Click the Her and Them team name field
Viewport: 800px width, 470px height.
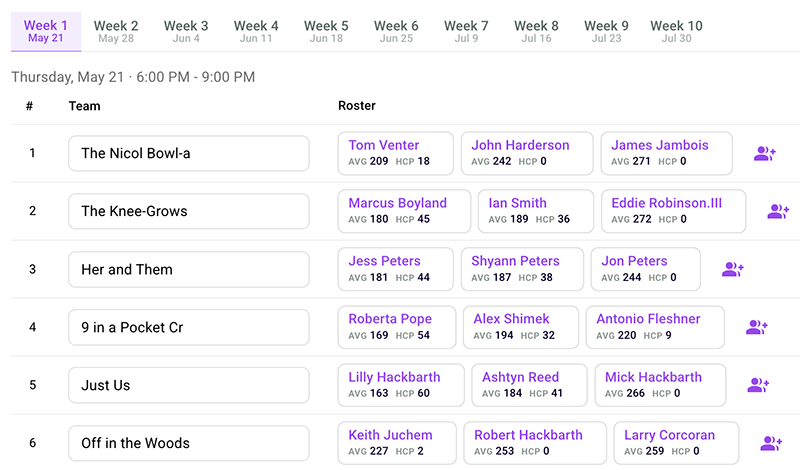[189, 269]
